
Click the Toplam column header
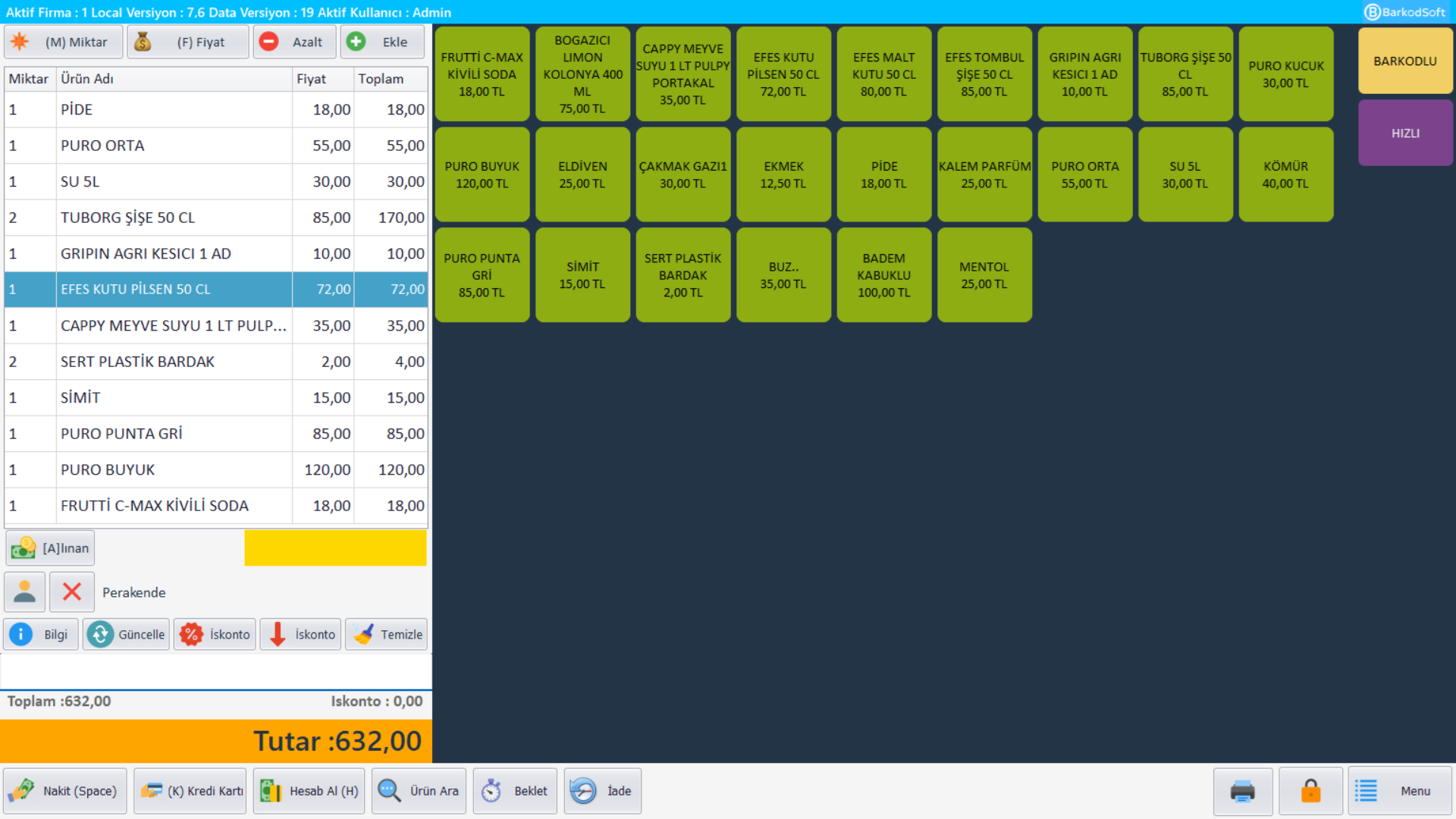point(391,79)
